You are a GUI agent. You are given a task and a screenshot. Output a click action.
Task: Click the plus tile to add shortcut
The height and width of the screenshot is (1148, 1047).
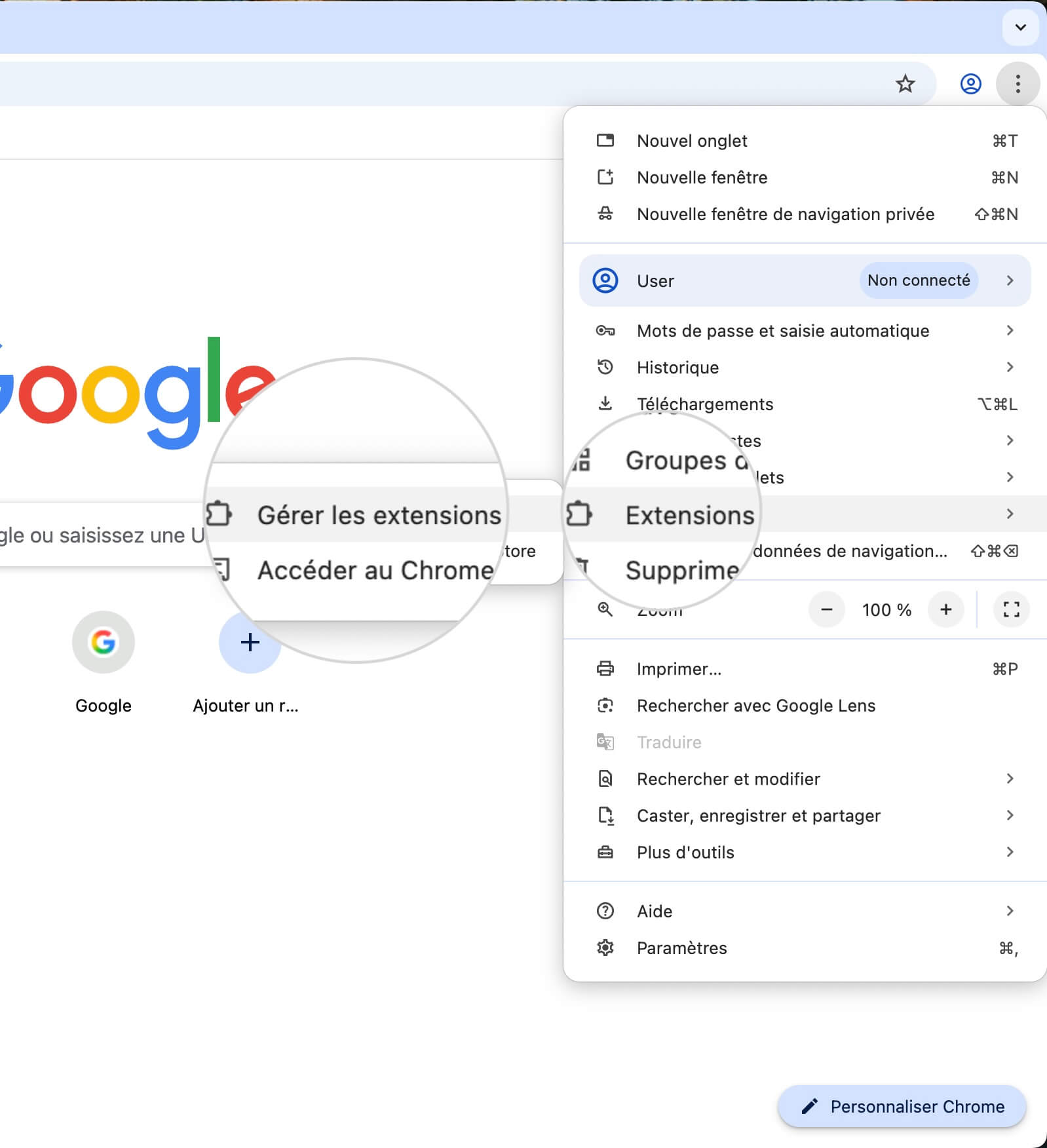(x=250, y=642)
